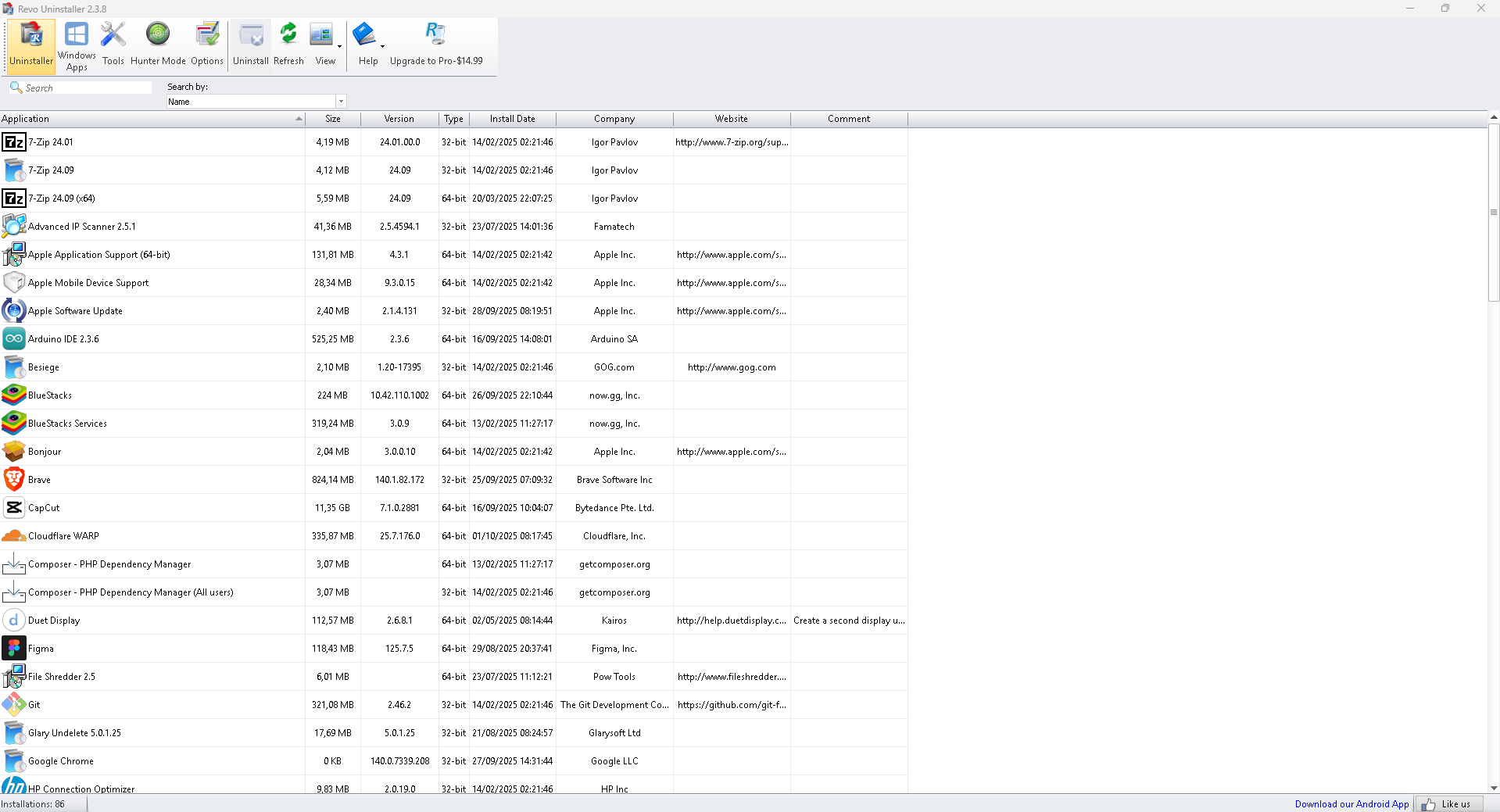Select the Arduino IDE 2.3.6 icon

tap(14, 339)
